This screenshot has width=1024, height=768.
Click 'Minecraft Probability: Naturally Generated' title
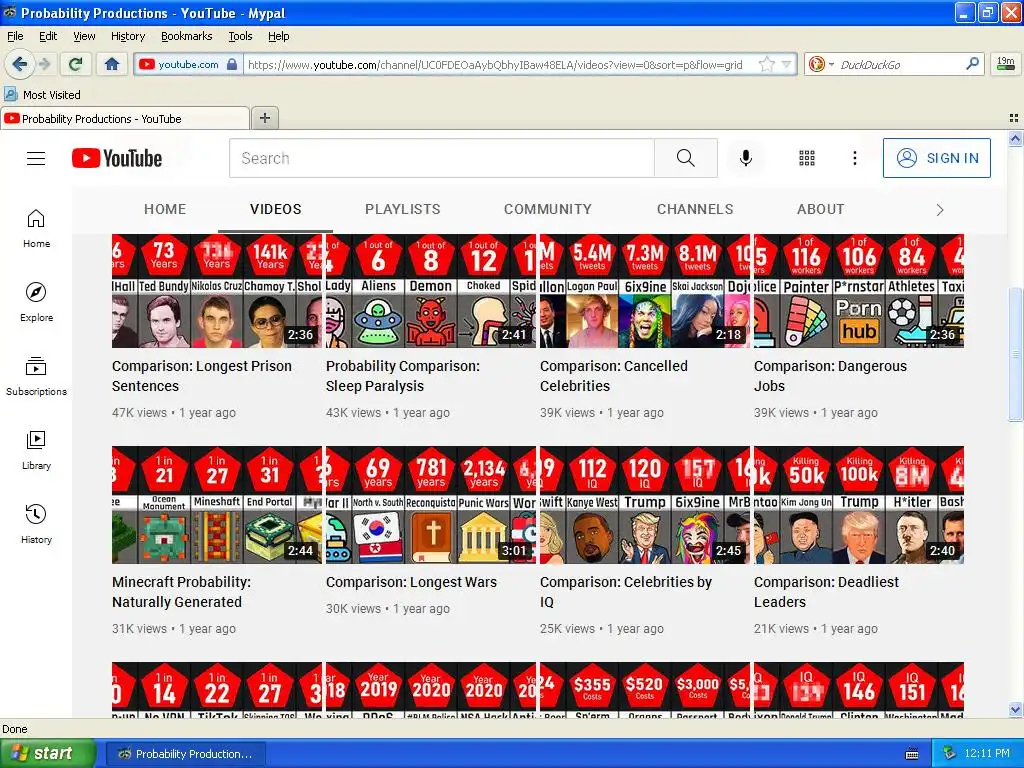pos(181,592)
